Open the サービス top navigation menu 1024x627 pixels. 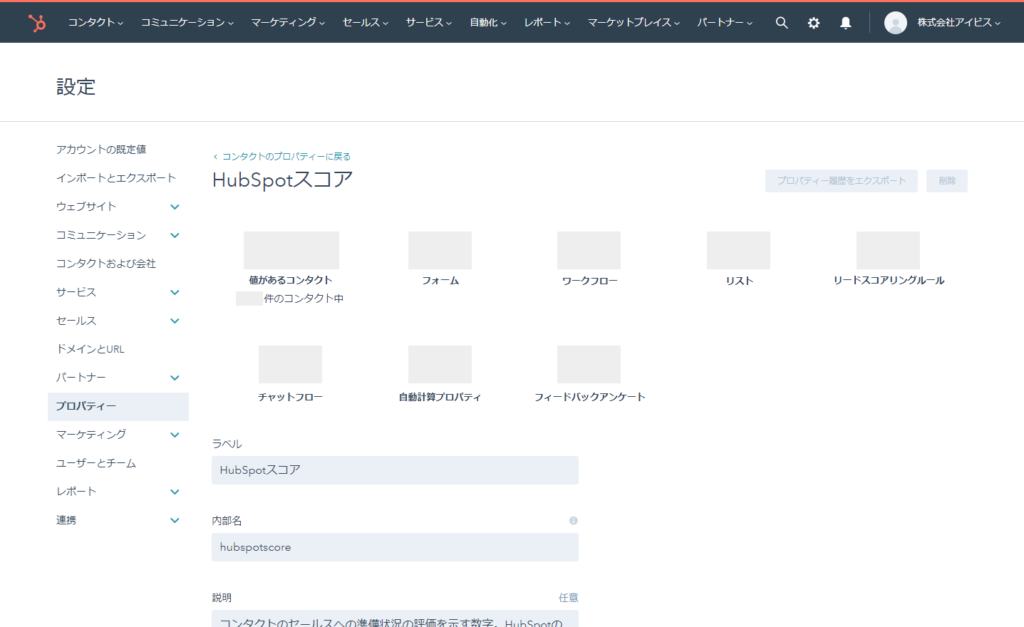(428, 23)
